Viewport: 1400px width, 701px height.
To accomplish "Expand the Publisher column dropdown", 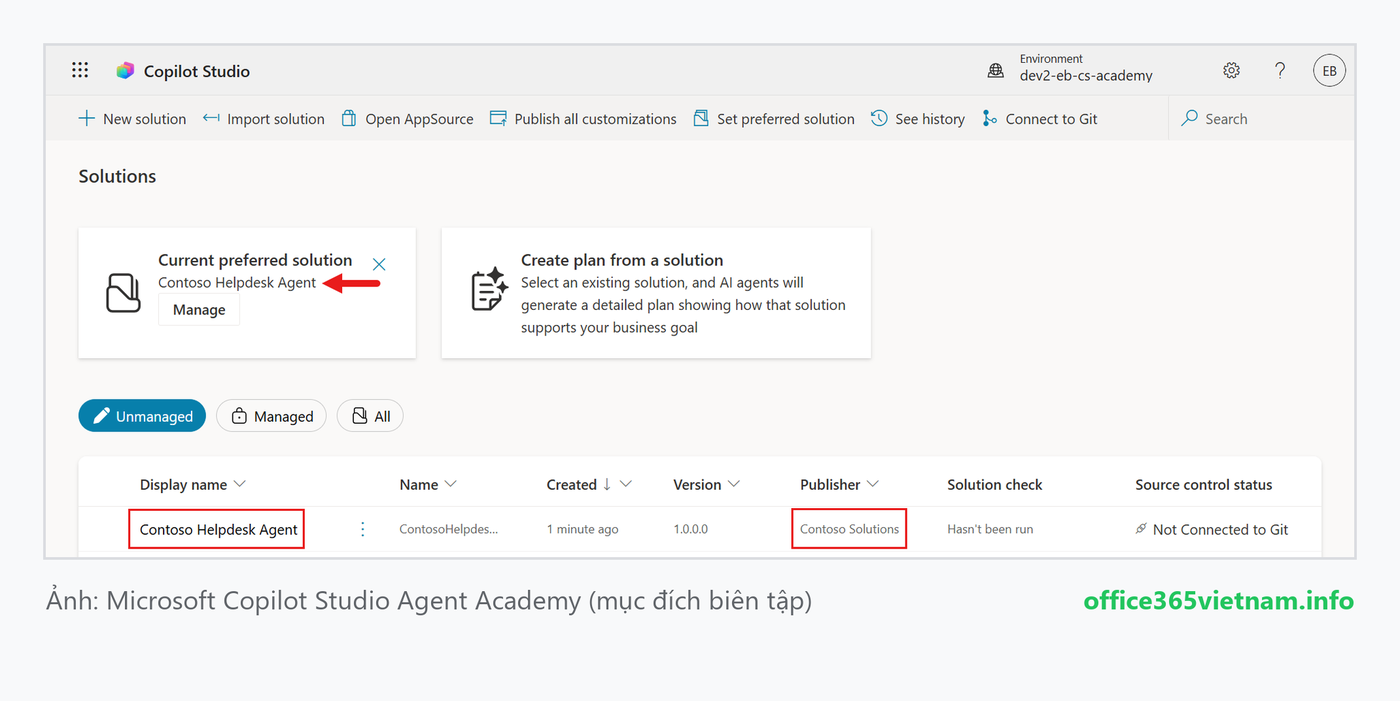I will point(872,484).
